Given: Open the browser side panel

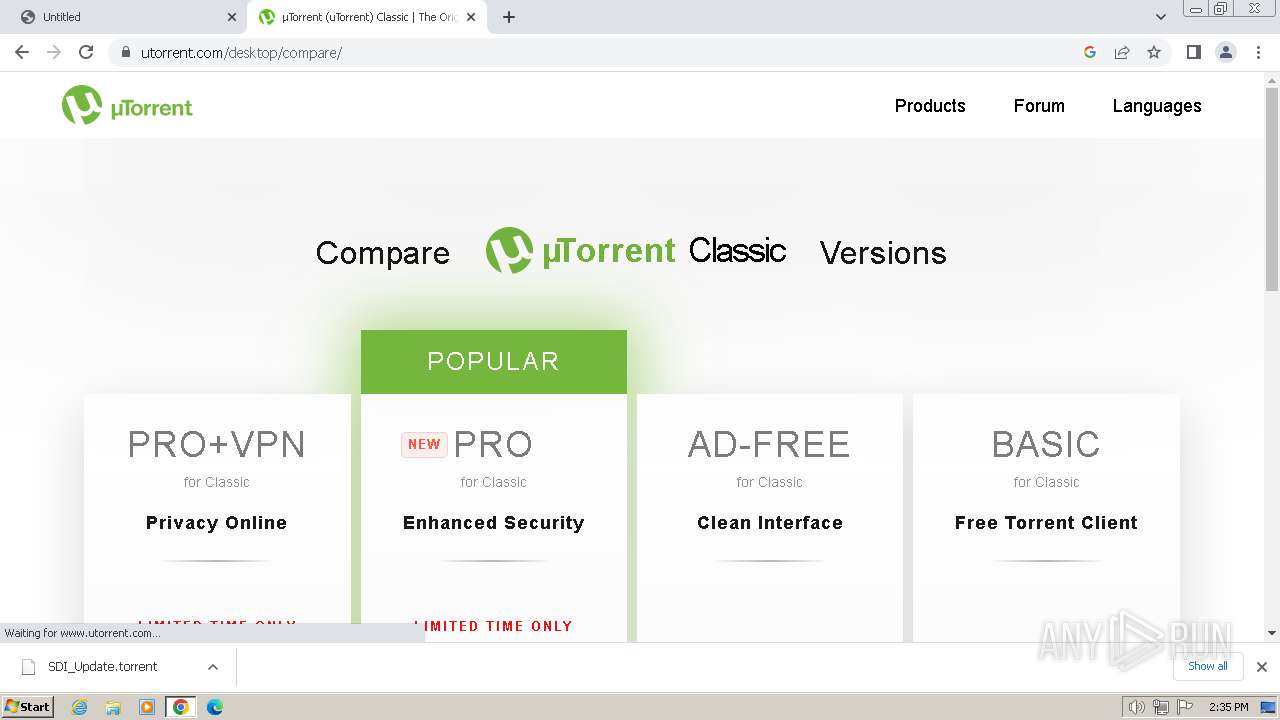Looking at the screenshot, I should coord(1193,52).
